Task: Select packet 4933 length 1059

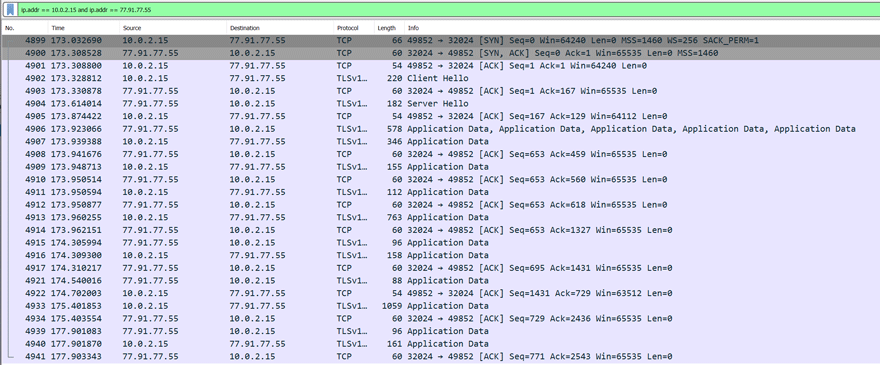Action: tap(440, 306)
